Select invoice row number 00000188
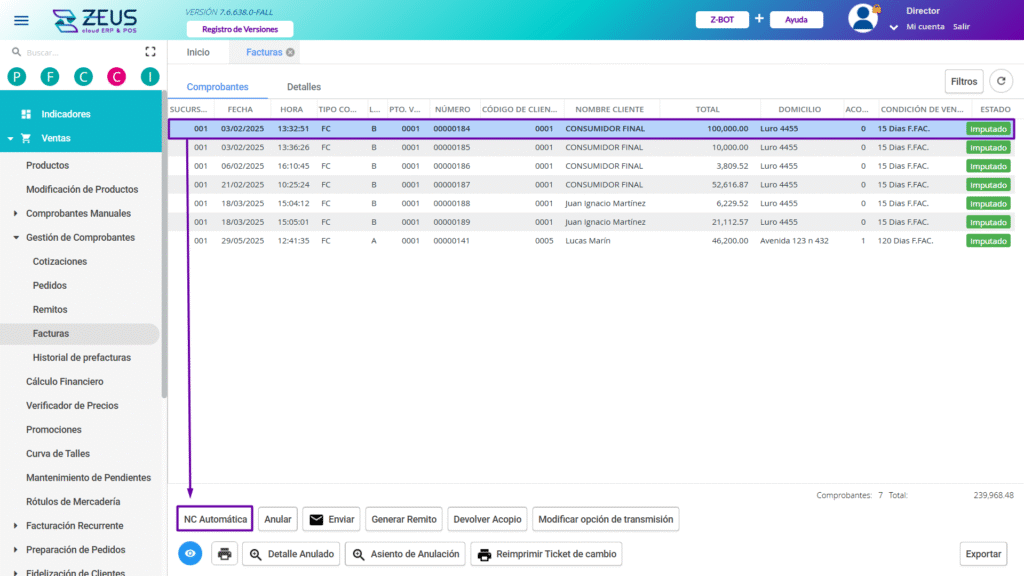The image size is (1024, 576). coord(591,203)
